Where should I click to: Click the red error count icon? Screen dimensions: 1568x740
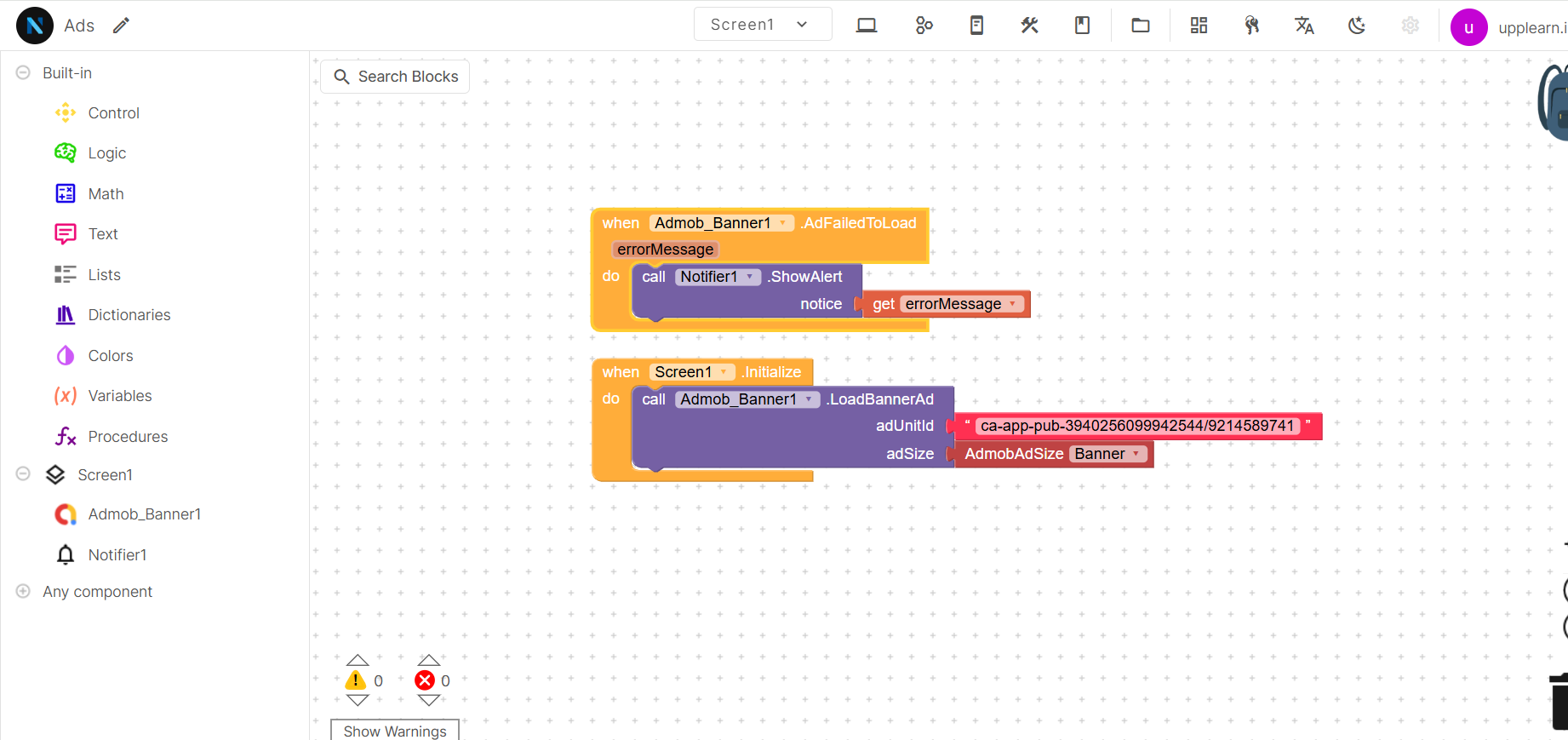[x=425, y=680]
